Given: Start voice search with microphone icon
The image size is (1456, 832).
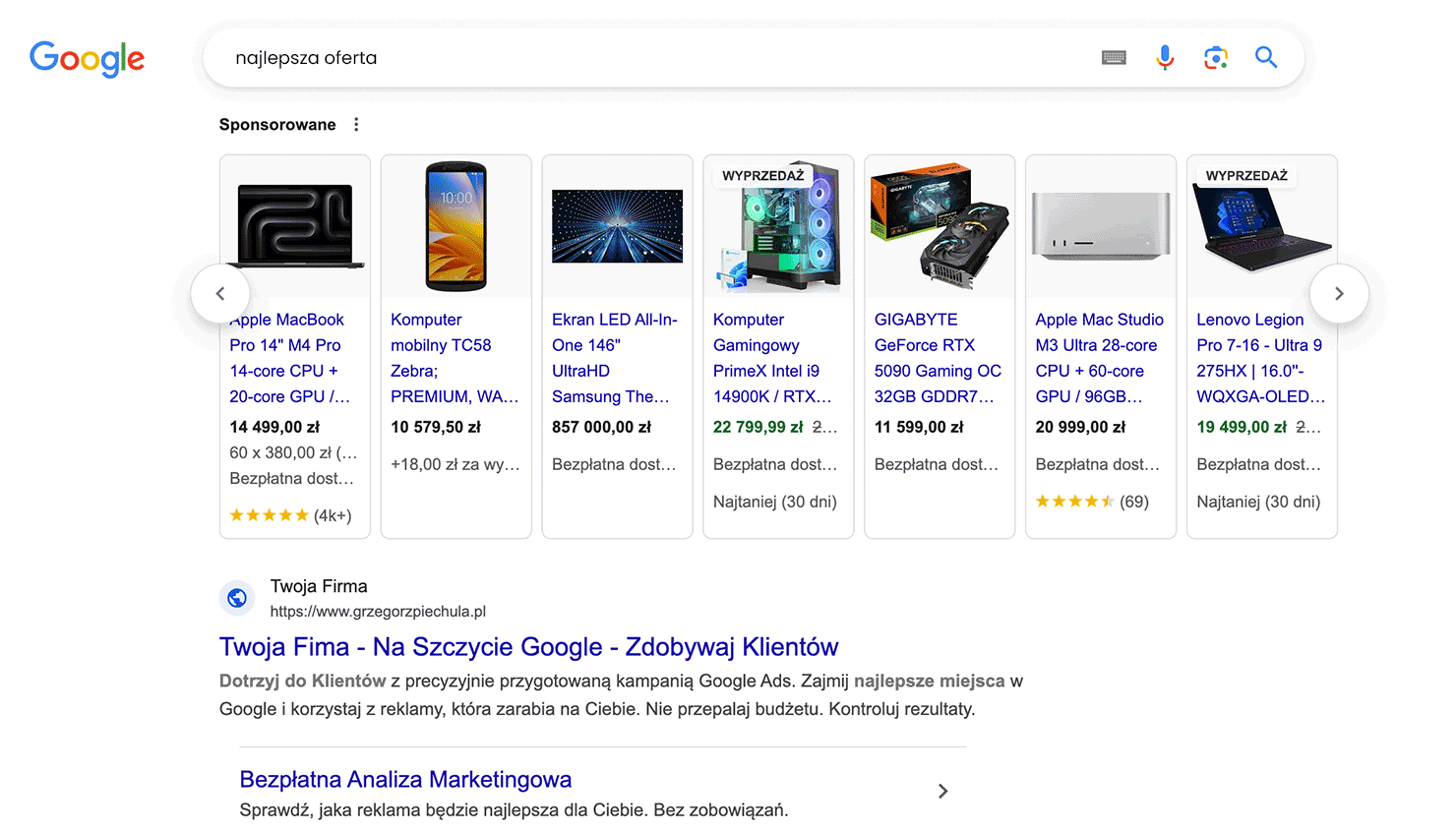Looking at the screenshot, I should point(1165,58).
